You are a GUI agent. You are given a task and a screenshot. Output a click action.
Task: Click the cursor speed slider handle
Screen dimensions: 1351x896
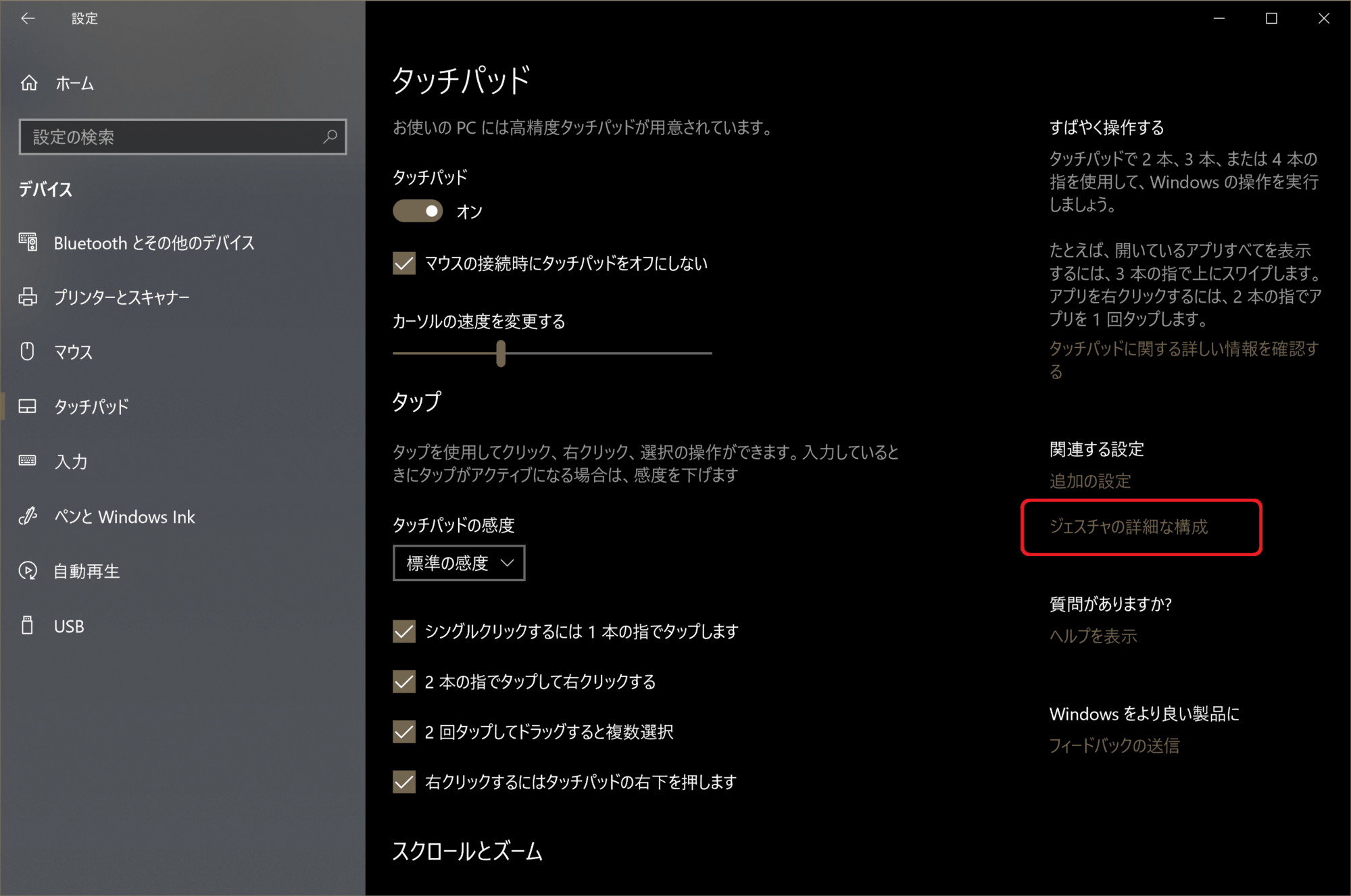pyautogui.click(x=501, y=353)
